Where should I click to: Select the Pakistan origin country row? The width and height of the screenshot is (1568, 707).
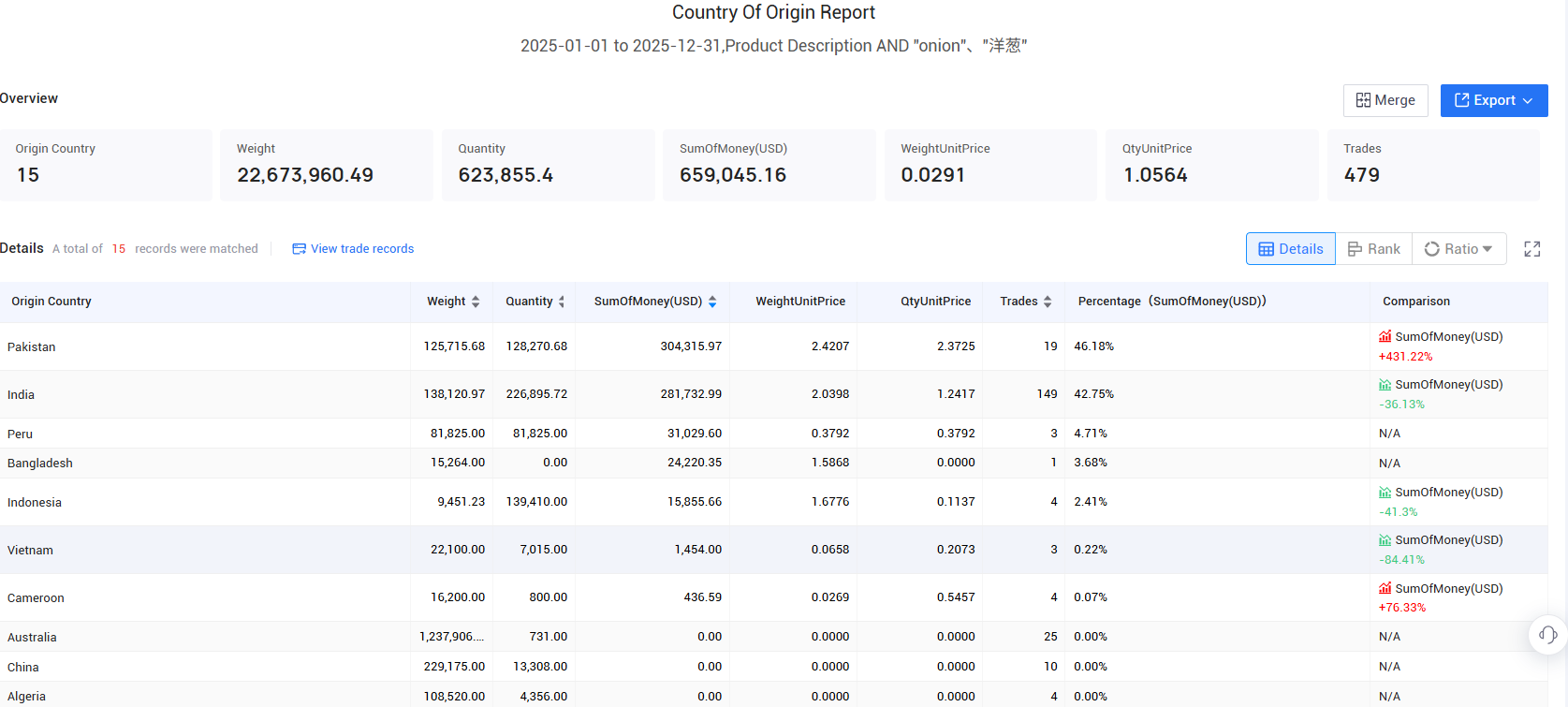click(773, 346)
